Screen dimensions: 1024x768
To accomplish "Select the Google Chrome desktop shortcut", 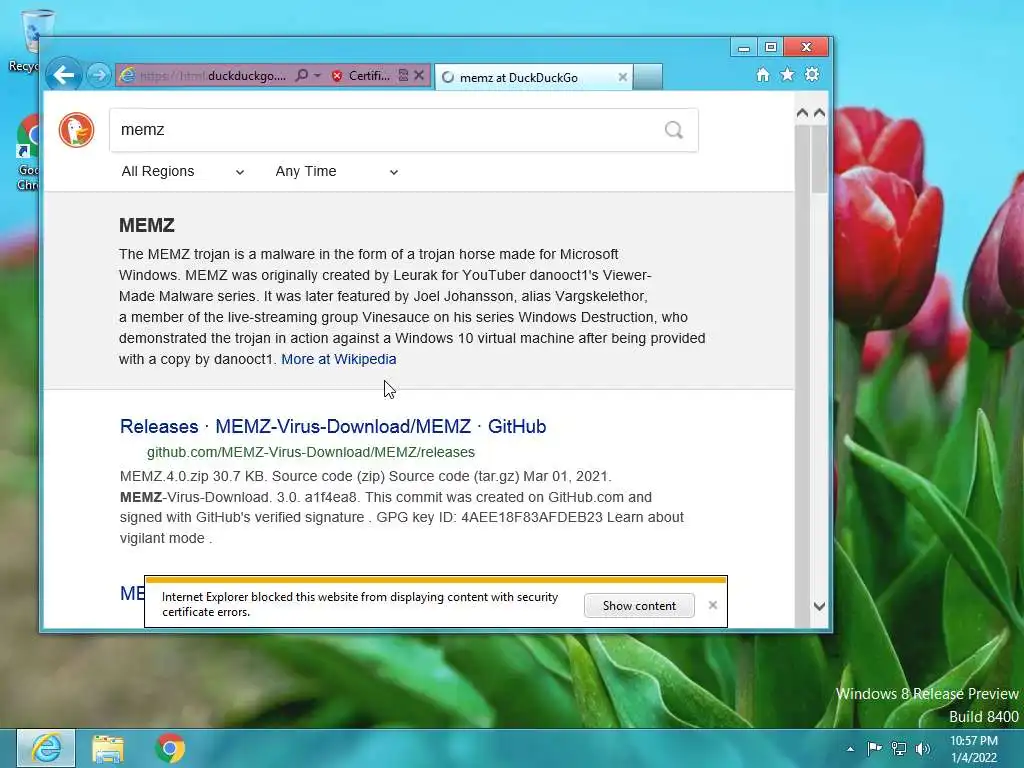I will (x=26, y=153).
